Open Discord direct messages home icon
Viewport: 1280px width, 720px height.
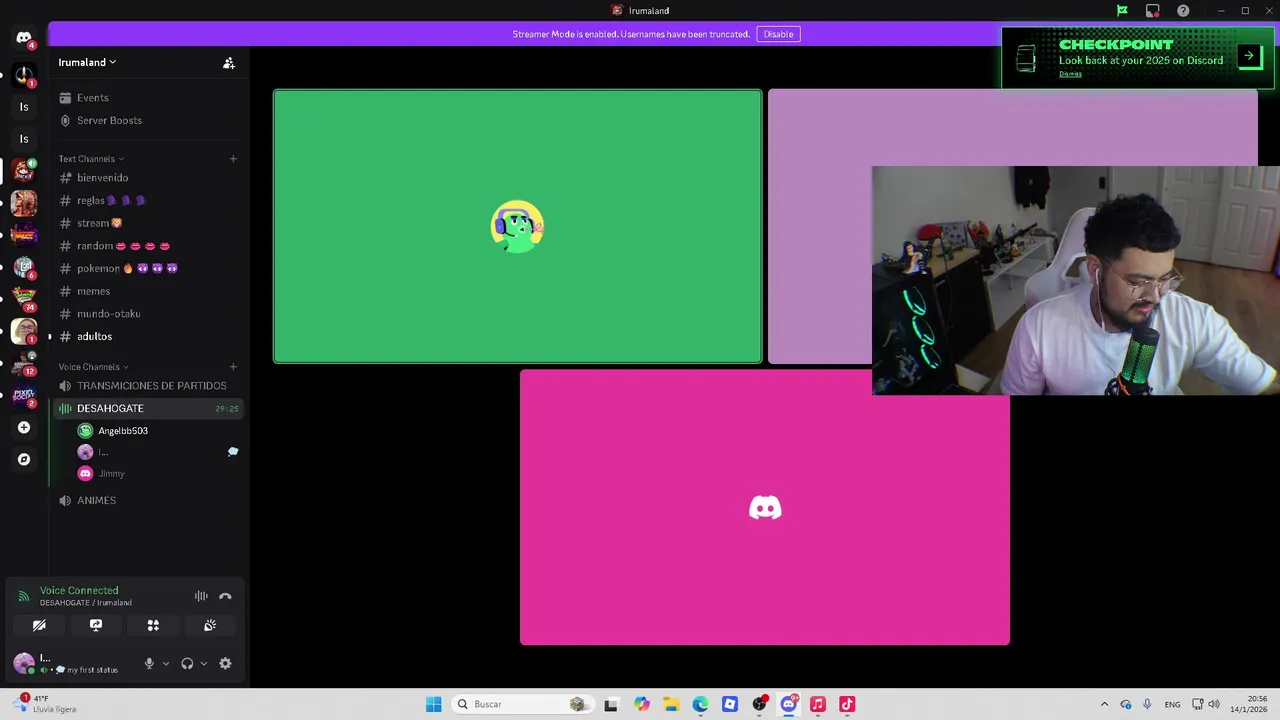pyautogui.click(x=24, y=38)
